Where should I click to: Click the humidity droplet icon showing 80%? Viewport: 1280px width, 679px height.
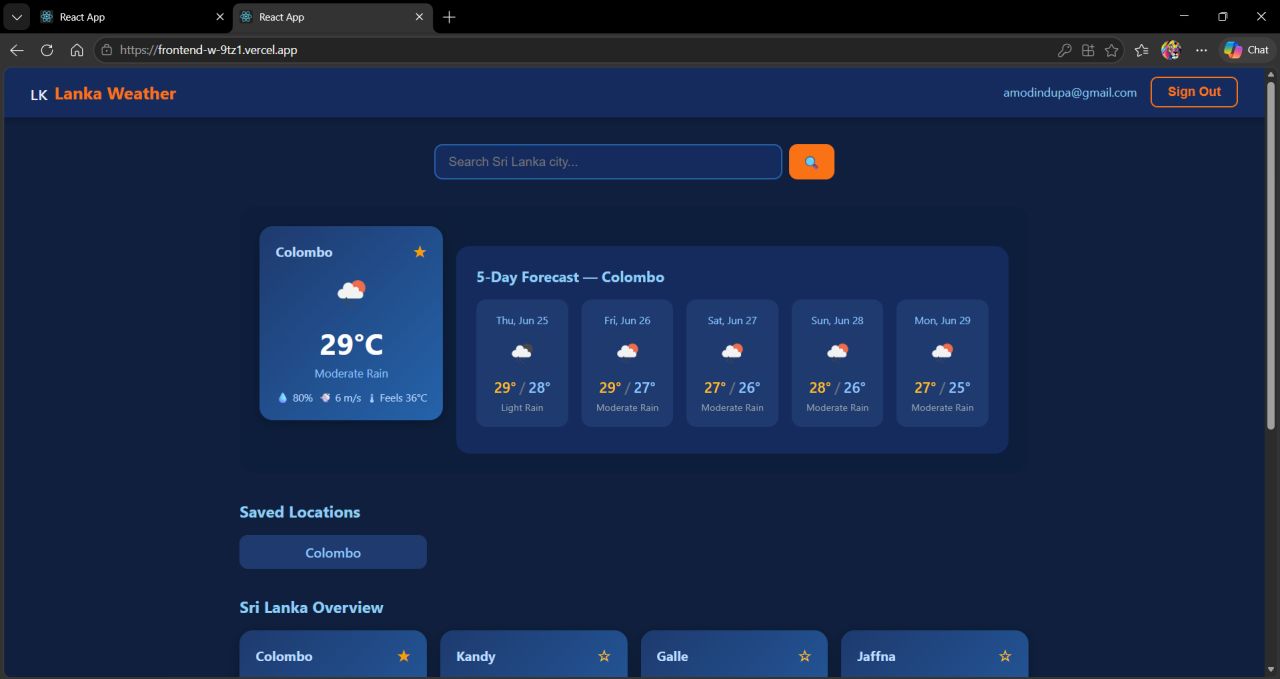pyautogui.click(x=283, y=398)
